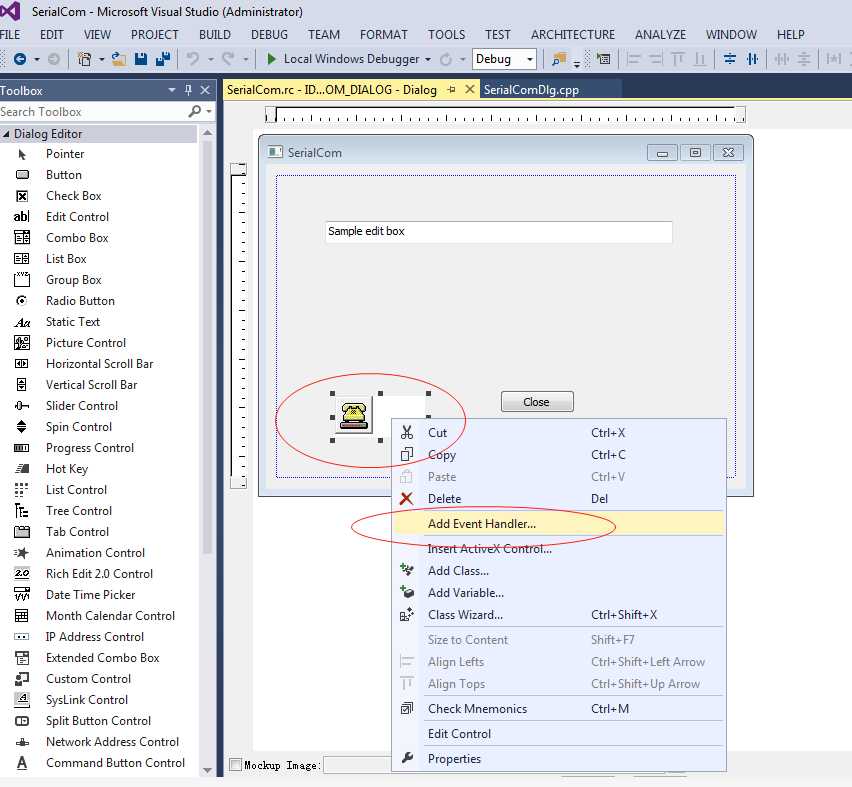
Task: Switch to SerialComDlg.cpp tab
Action: (531, 90)
